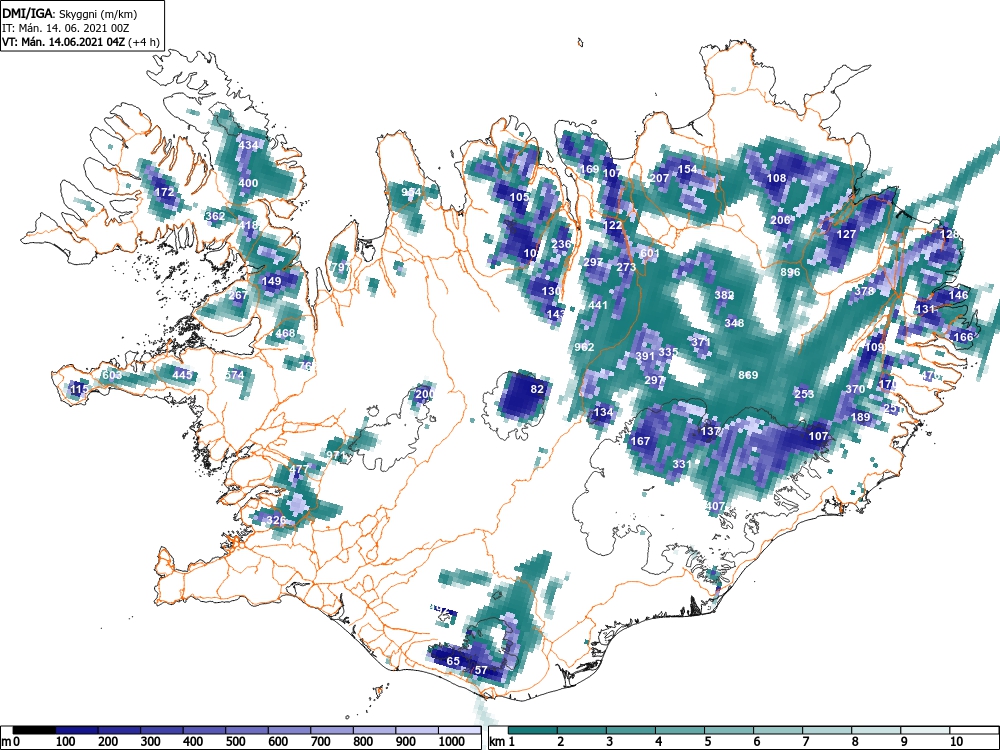Click the visibility value 122 on the map
Viewport: 1000px width, 750px height.
612,225
